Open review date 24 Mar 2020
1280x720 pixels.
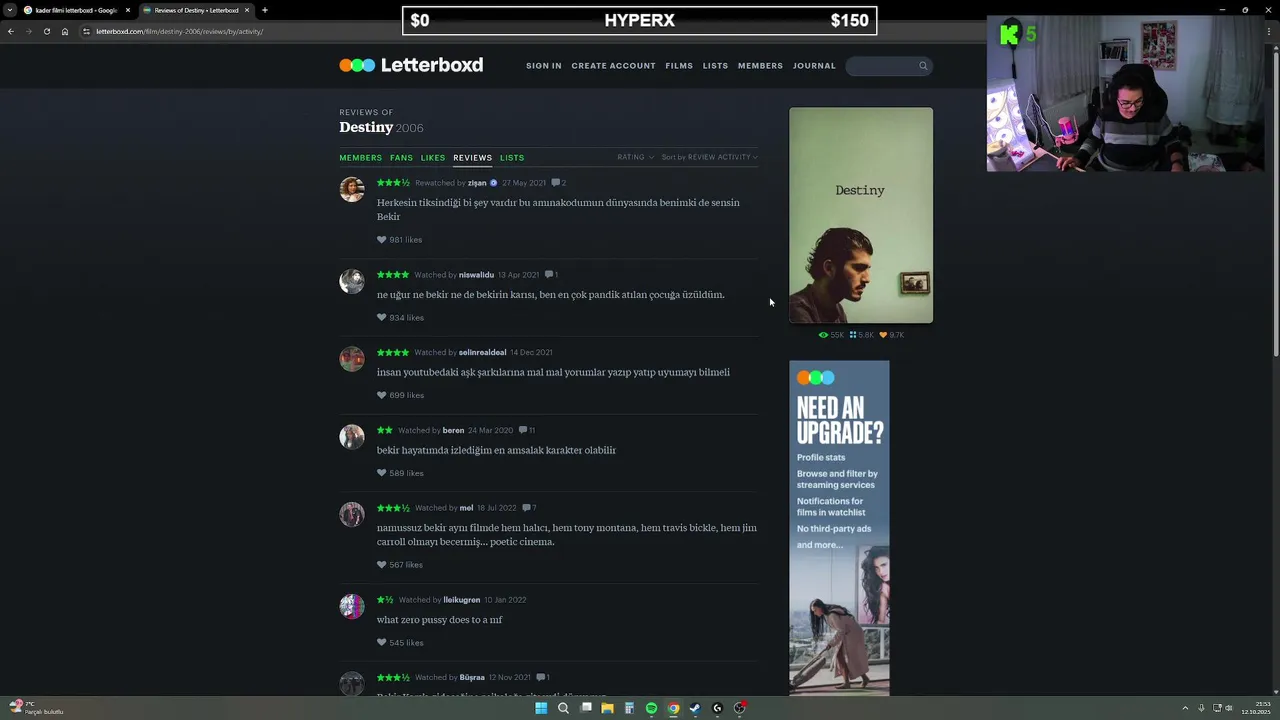pyautogui.click(x=490, y=430)
